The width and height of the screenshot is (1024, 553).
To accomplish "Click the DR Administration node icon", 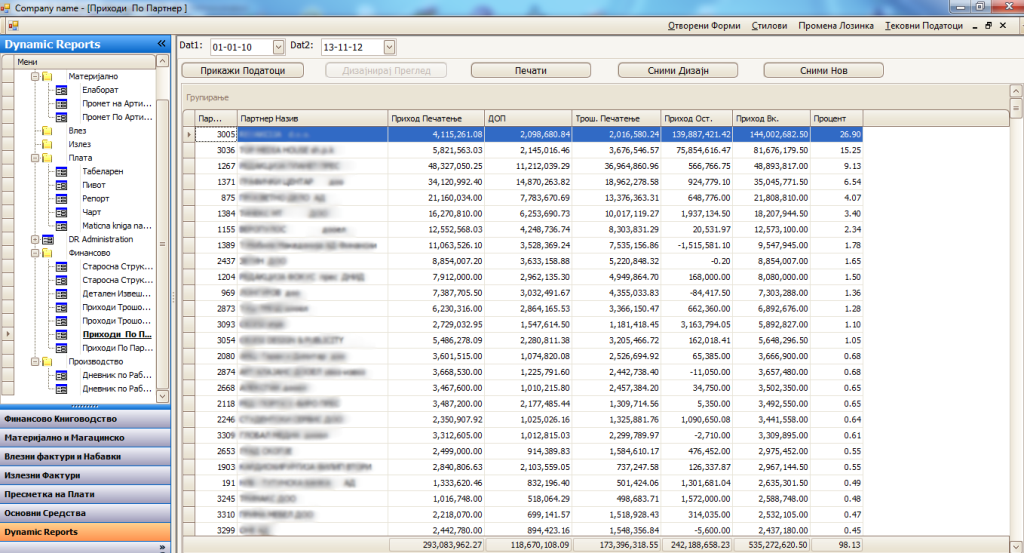I will click(47, 240).
